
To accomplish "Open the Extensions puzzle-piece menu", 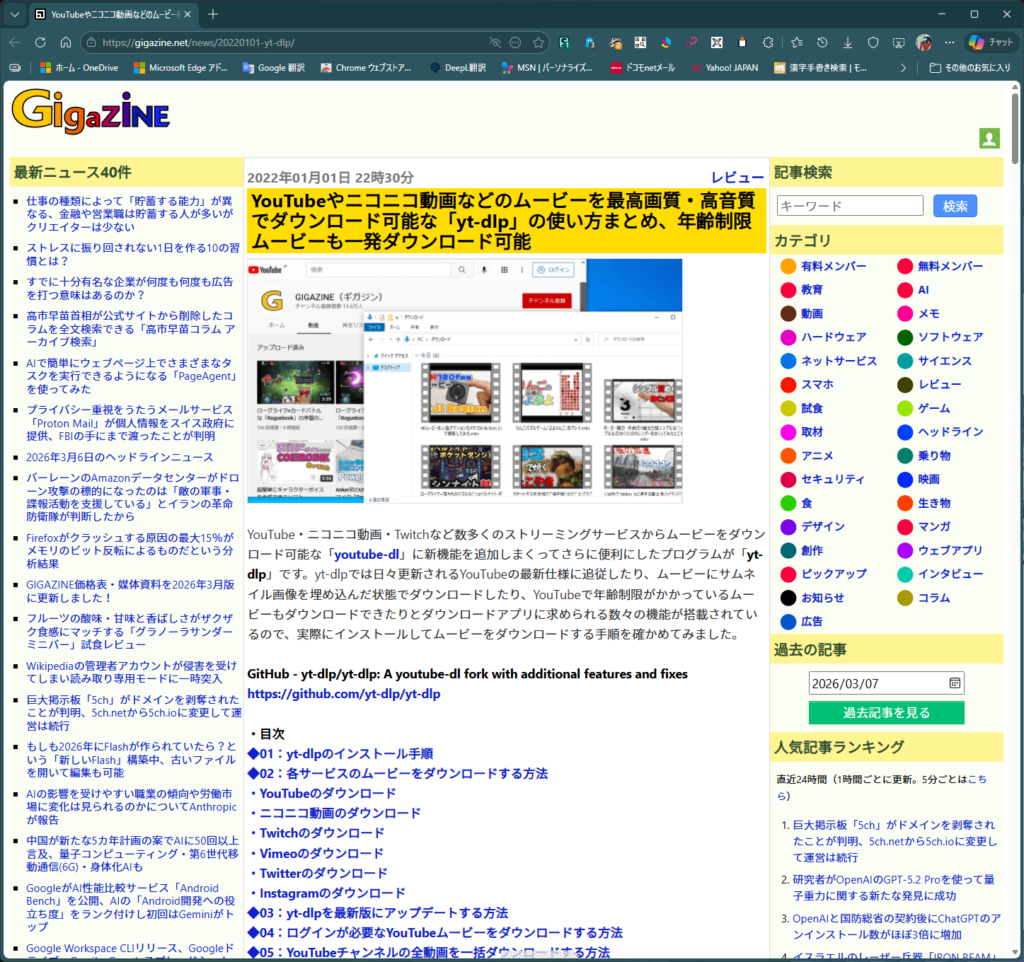I will click(x=768, y=43).
